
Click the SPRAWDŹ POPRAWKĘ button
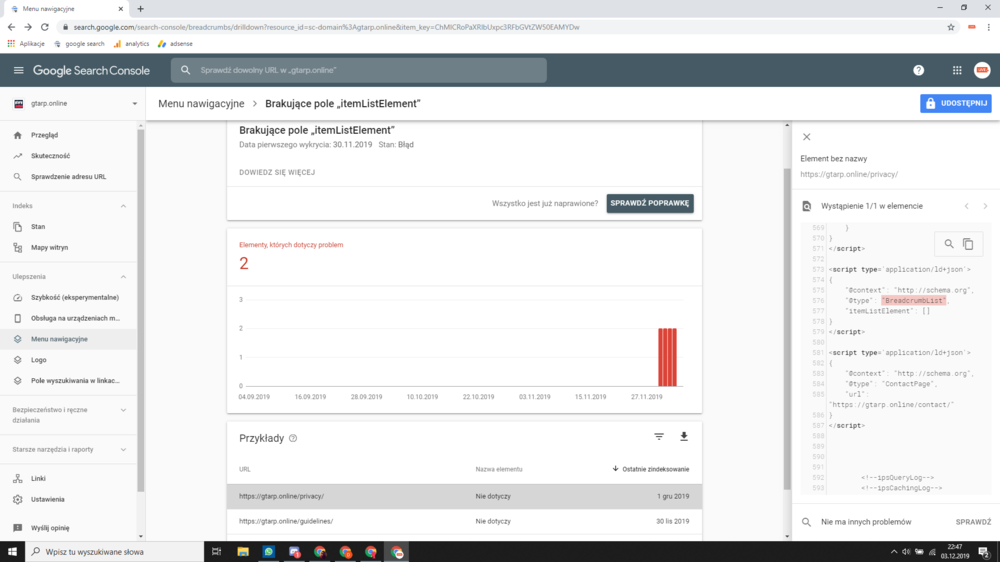click(x=650, y=203)
